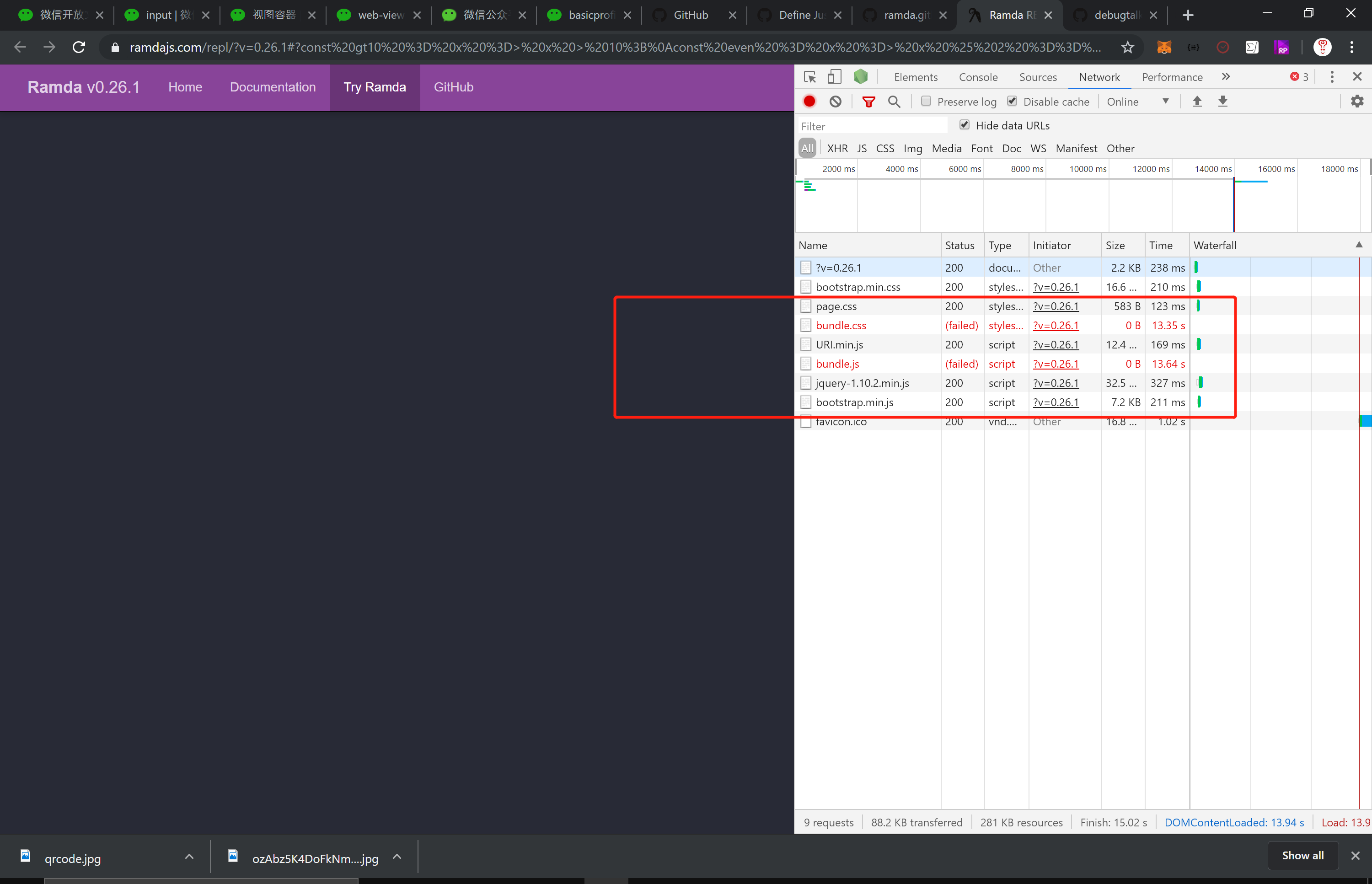Image resolution: width=1372 pixels, height=884 pixels.
Task: Stop recording the network log
Action: point(809,101)
